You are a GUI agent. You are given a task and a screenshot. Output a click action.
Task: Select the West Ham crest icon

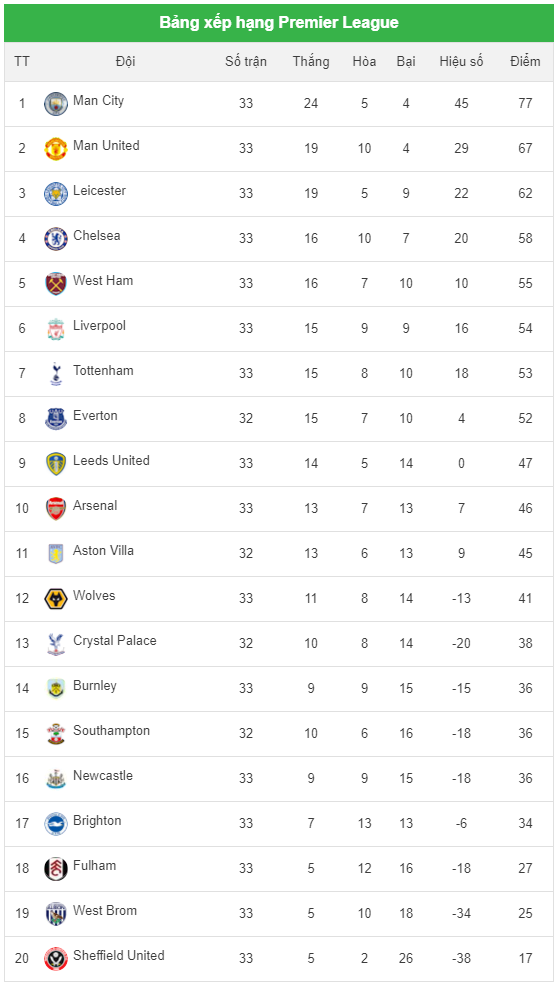click(55, 284)
